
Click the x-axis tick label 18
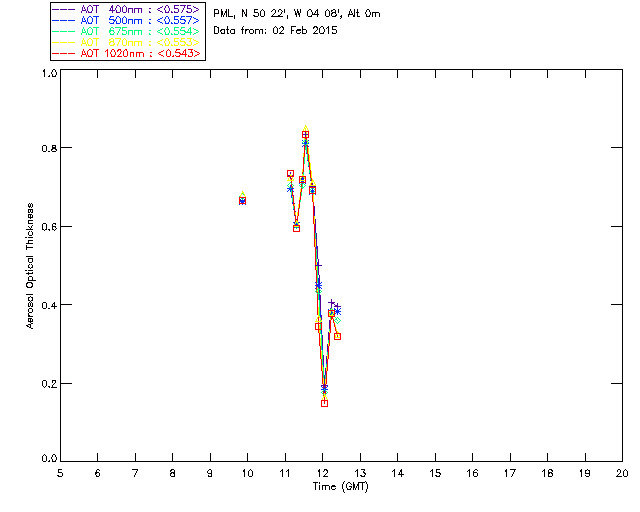click(547, 473)
